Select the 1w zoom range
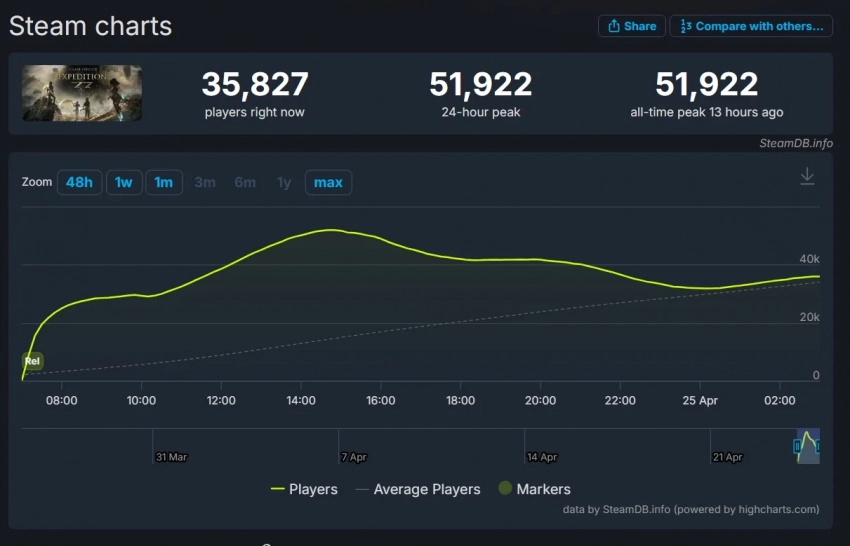Image resolution: width=850 pixels, height=546 pixels. pyautogui.click(x=123, y=182)
